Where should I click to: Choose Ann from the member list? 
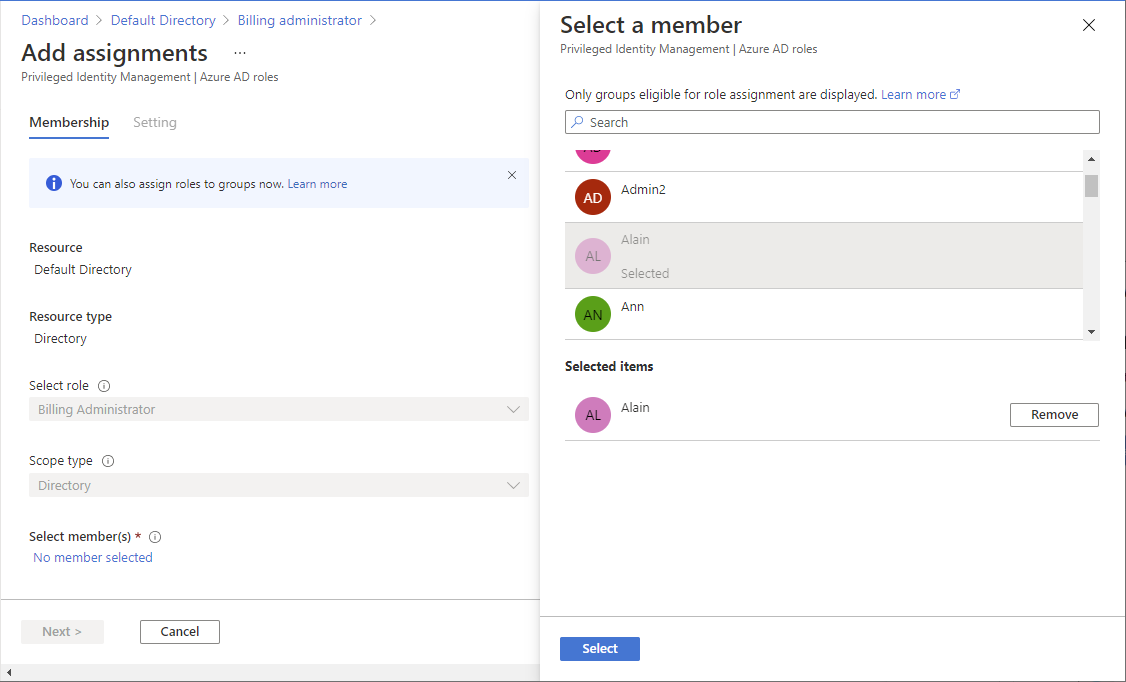click(824, 314)
